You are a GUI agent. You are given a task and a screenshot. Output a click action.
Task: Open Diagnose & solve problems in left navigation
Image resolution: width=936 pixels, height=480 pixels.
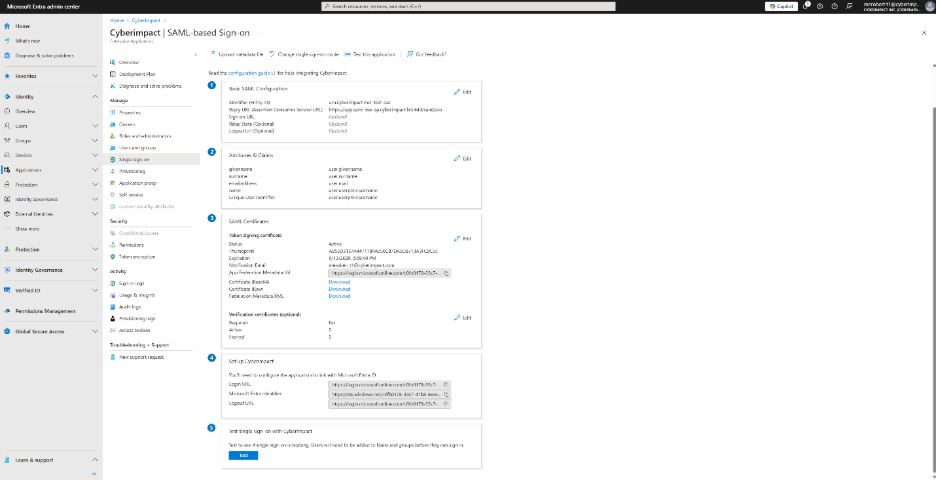(x=44, y=56)
